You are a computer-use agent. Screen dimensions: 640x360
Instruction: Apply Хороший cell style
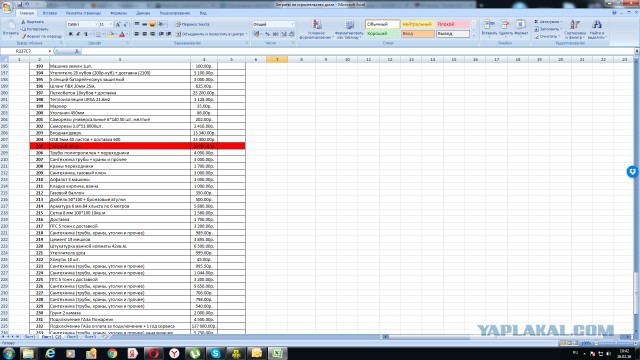point(382,34)
